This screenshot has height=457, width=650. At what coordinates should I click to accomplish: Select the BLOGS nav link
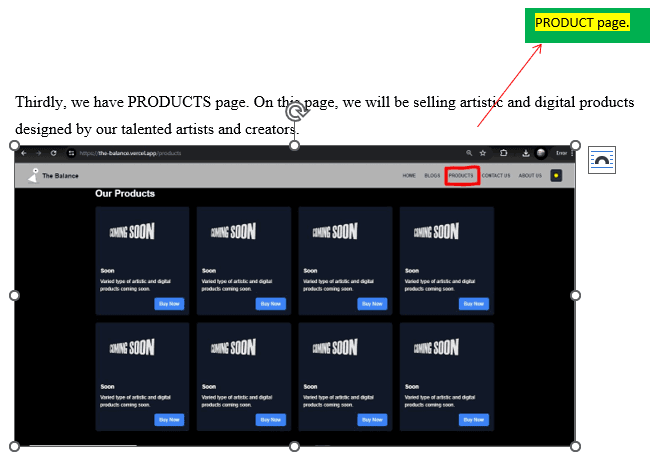coord(432,176)
